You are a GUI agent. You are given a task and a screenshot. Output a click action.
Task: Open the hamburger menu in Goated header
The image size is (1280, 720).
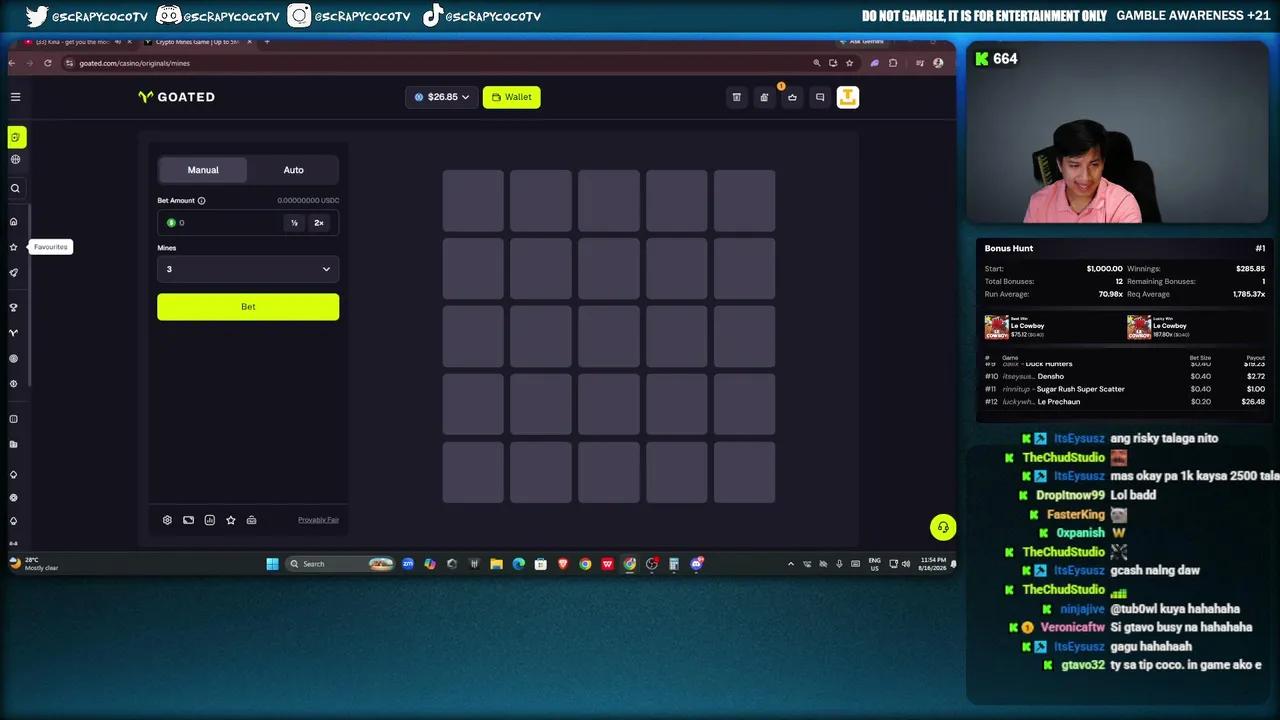click(15, 97)
